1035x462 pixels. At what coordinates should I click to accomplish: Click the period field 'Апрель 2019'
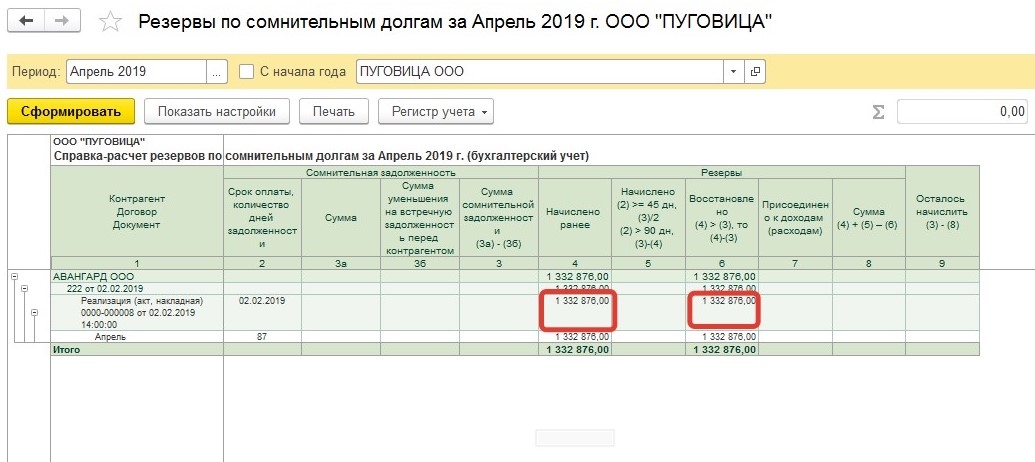point(136,72)
